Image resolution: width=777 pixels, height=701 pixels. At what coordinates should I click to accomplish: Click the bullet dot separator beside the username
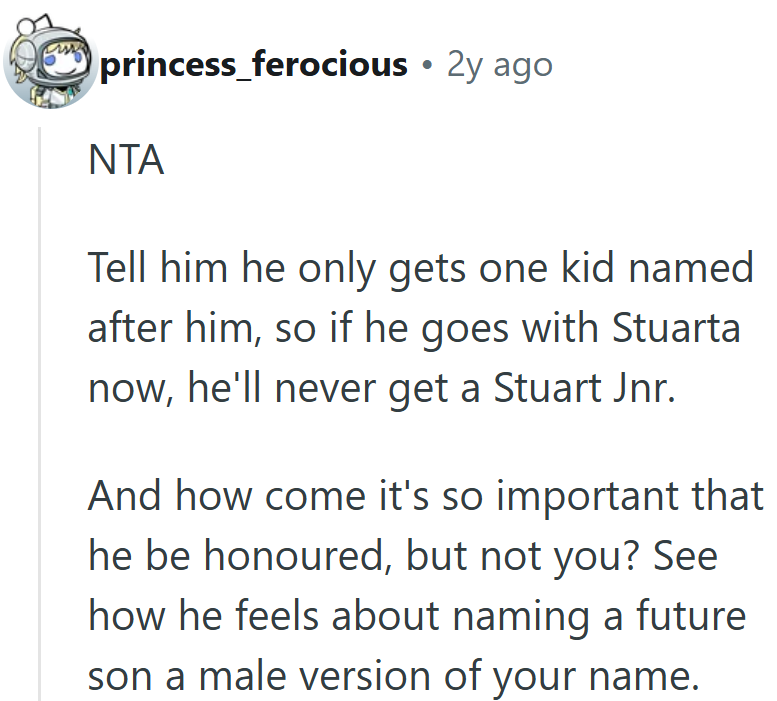pos(427,66)
